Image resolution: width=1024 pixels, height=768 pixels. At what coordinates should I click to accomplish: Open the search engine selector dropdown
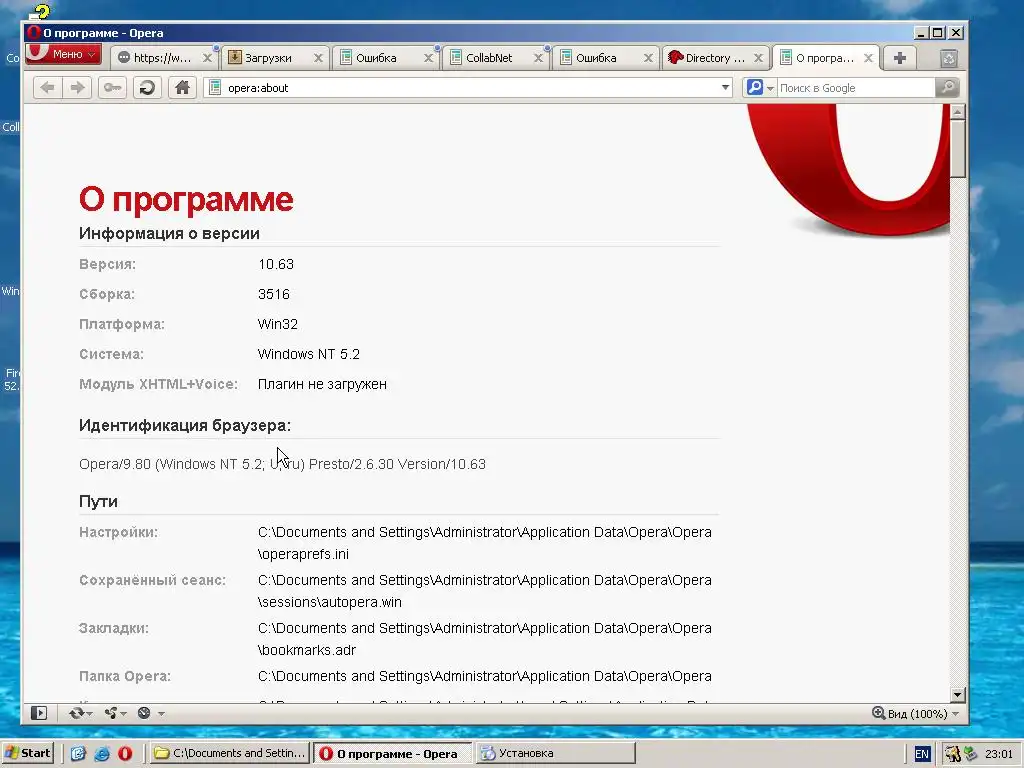click(760, 88)
